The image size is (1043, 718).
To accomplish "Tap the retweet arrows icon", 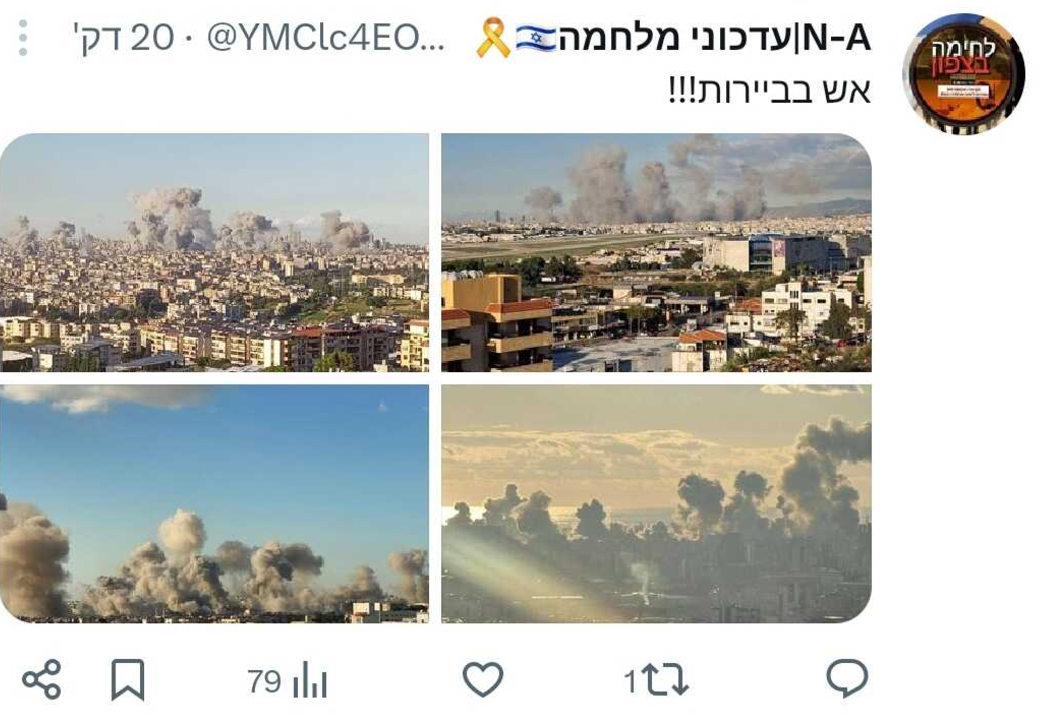I will [667, 681].
